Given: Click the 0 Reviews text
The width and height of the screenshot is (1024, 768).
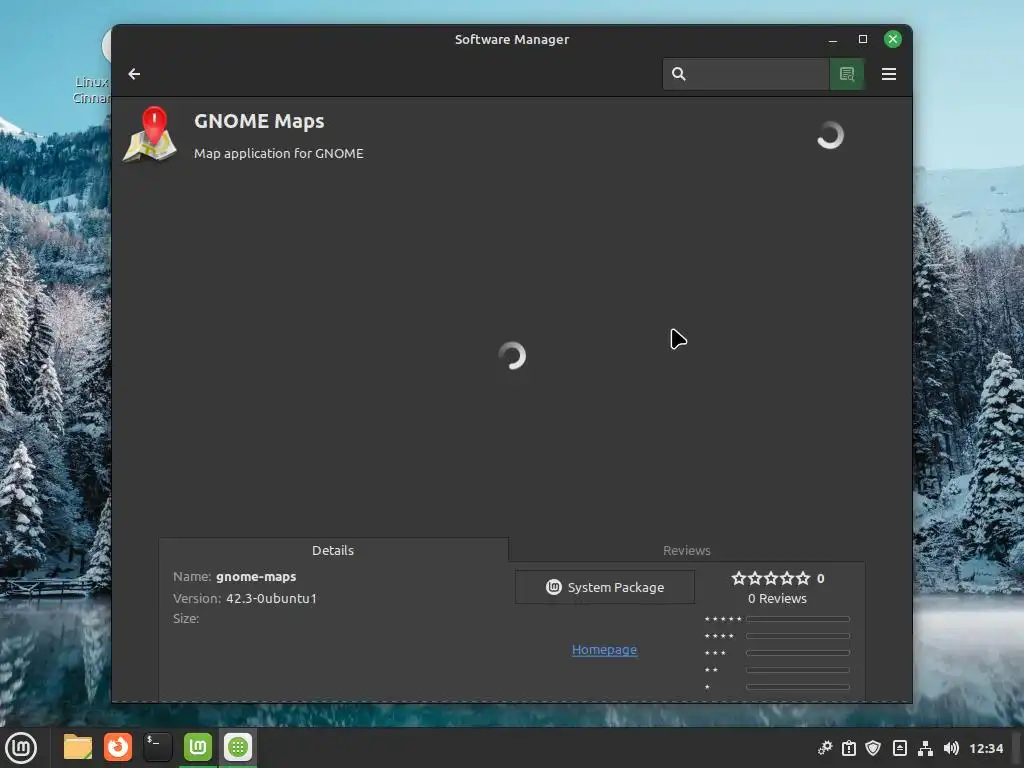Looking at the screenshot, I should [x=777, y=598].
